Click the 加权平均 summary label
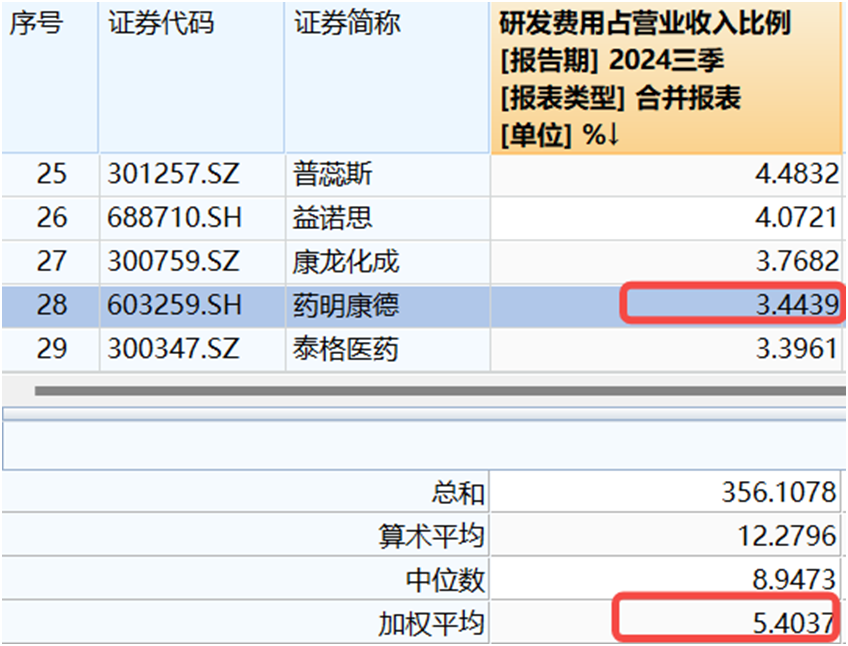This screenshot has height=646, width=848. pyautogui.click(x=431, y=623)
